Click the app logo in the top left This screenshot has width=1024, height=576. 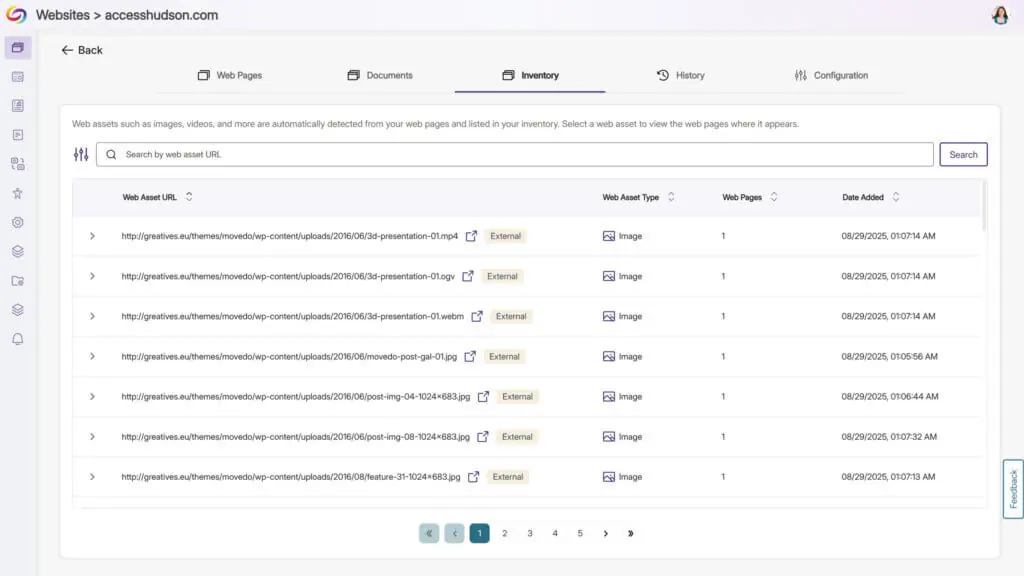(16, 15)
